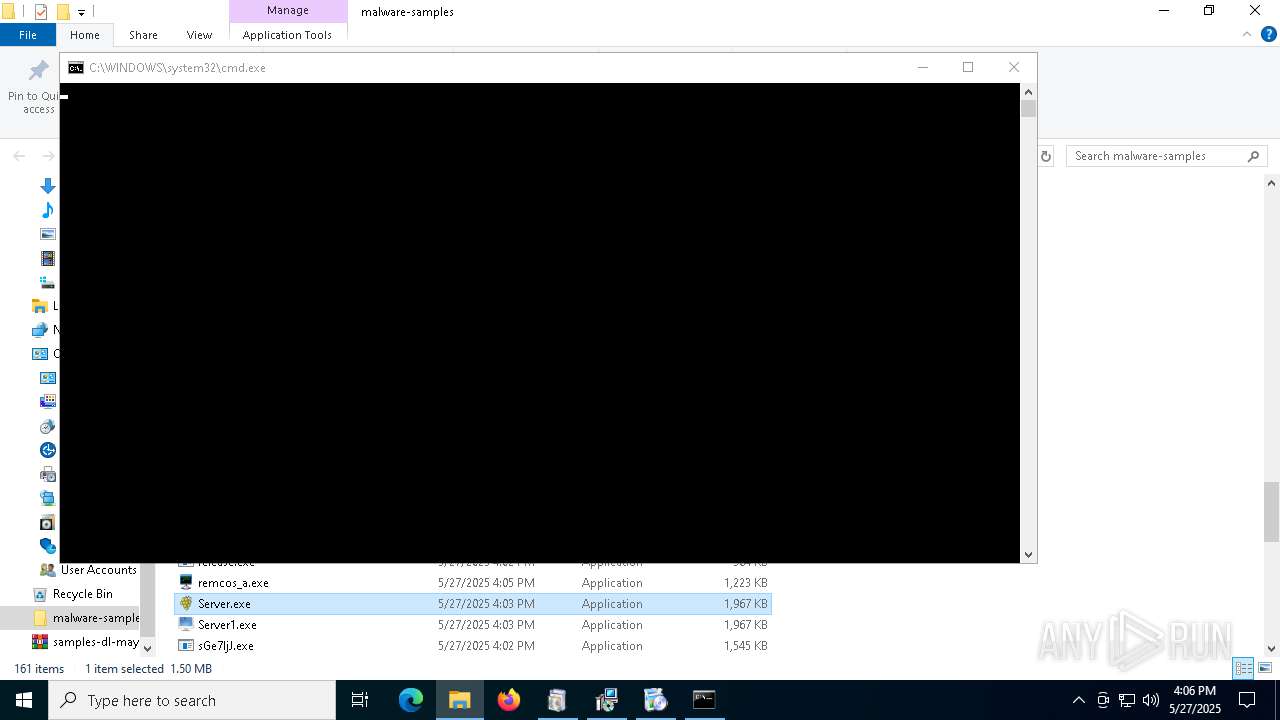The image size is (1280, 720).
Task: Open the network tray icon
Action: 1127,700
